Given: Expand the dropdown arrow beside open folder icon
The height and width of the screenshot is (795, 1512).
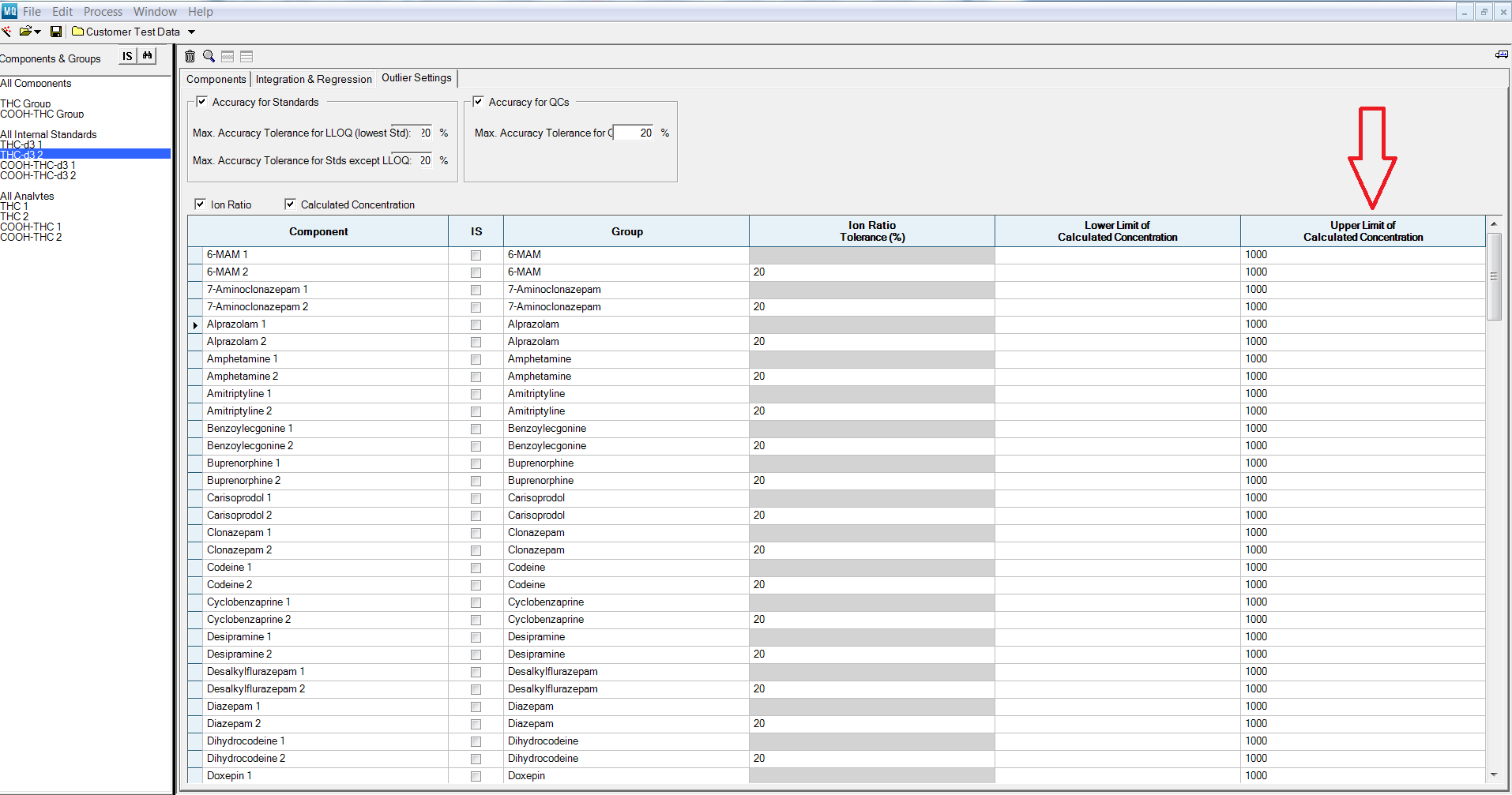Looking at the screenshot, I should click(38, 32).
